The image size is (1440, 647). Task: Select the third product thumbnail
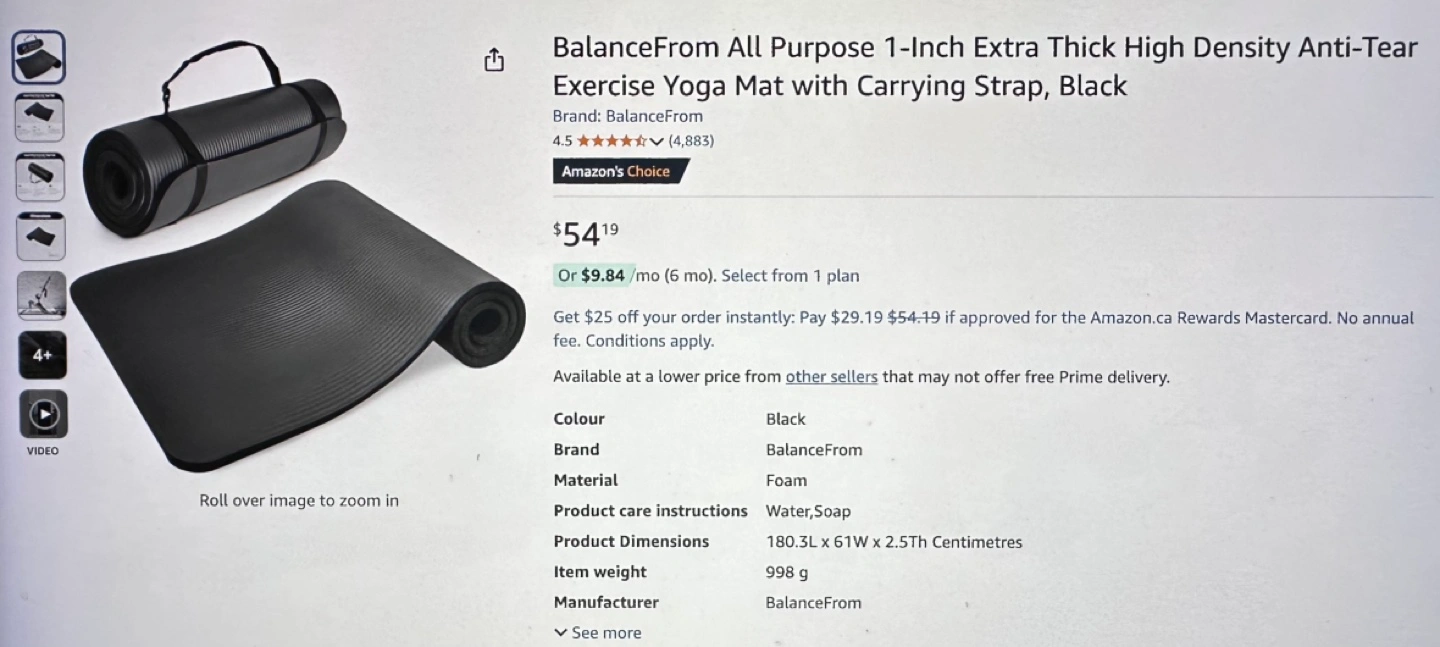point(41,177)
